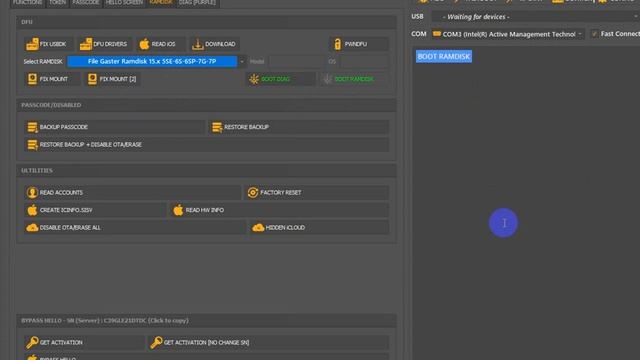640x360 pixels.
Task: Switch to HELLO SCREEN tab
Action: pyautogui.click(x=124, y=3)
